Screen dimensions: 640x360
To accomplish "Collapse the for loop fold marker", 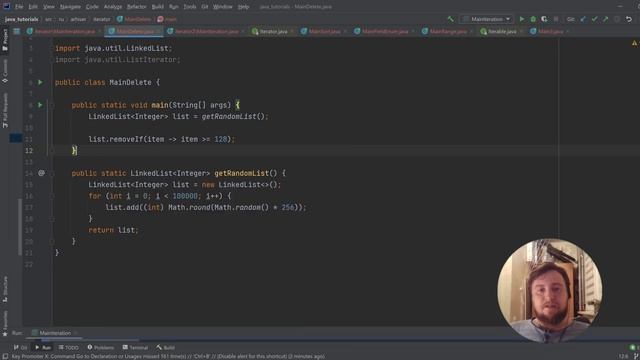I will (x=52, y=196).
